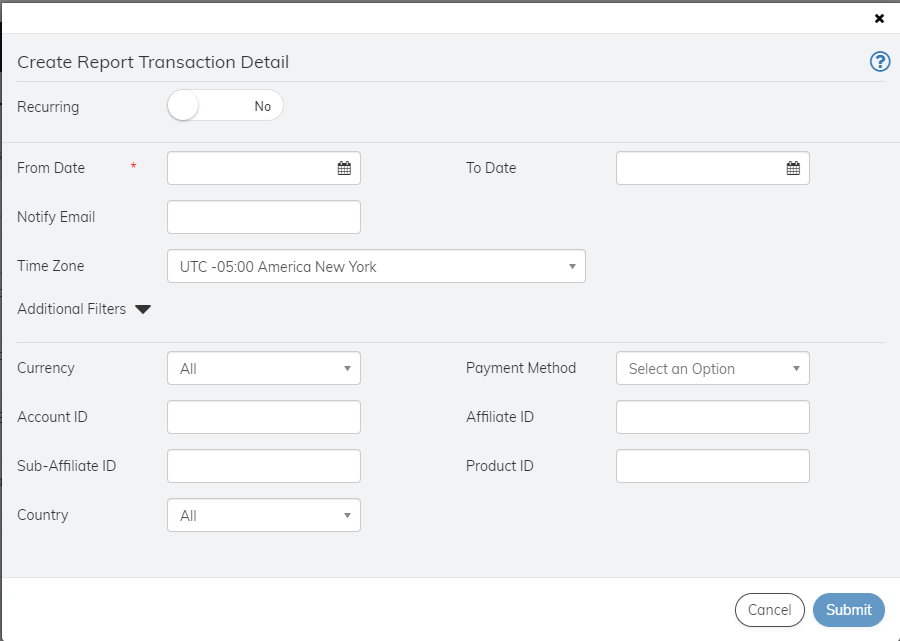The image size is (900, 641).
Task: Click the Affiliate ID input field
Action: click(712, 417)
